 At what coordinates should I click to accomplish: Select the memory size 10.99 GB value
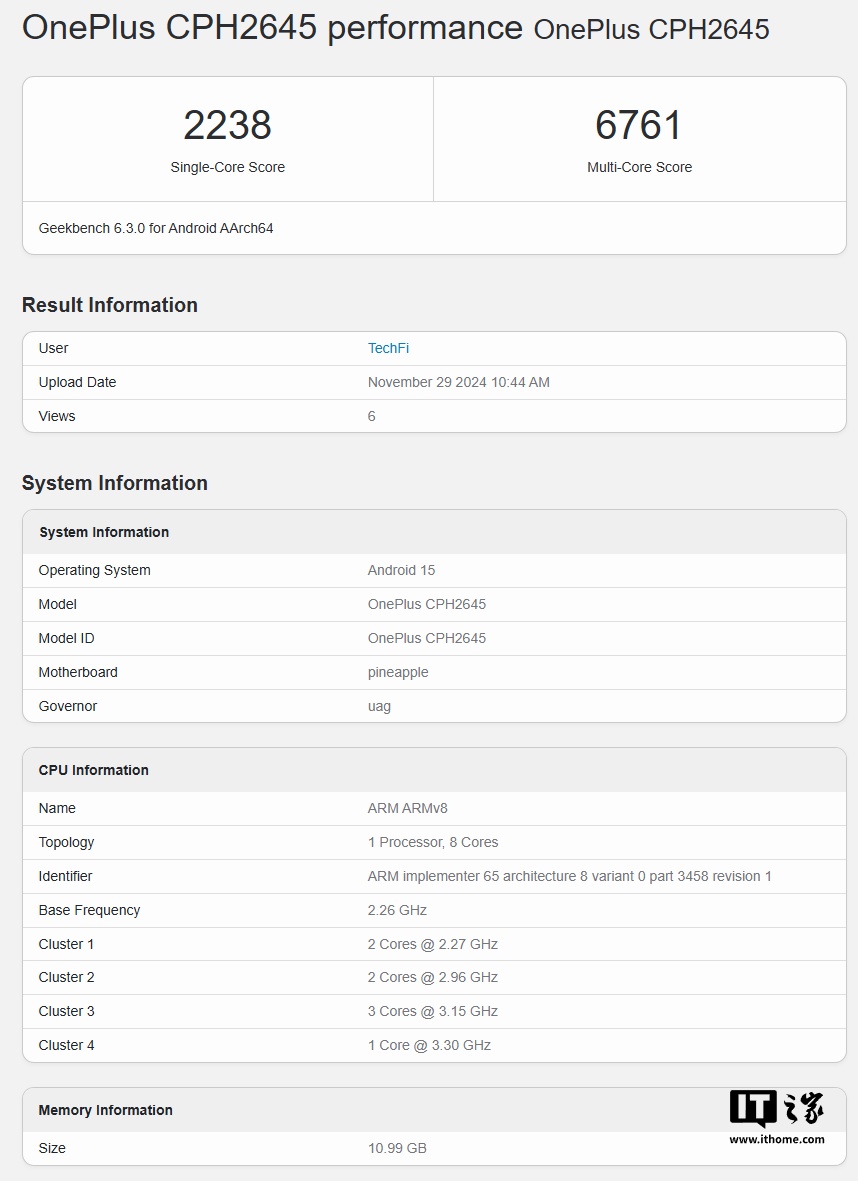pyautogui.click(x=397, y=1148)
